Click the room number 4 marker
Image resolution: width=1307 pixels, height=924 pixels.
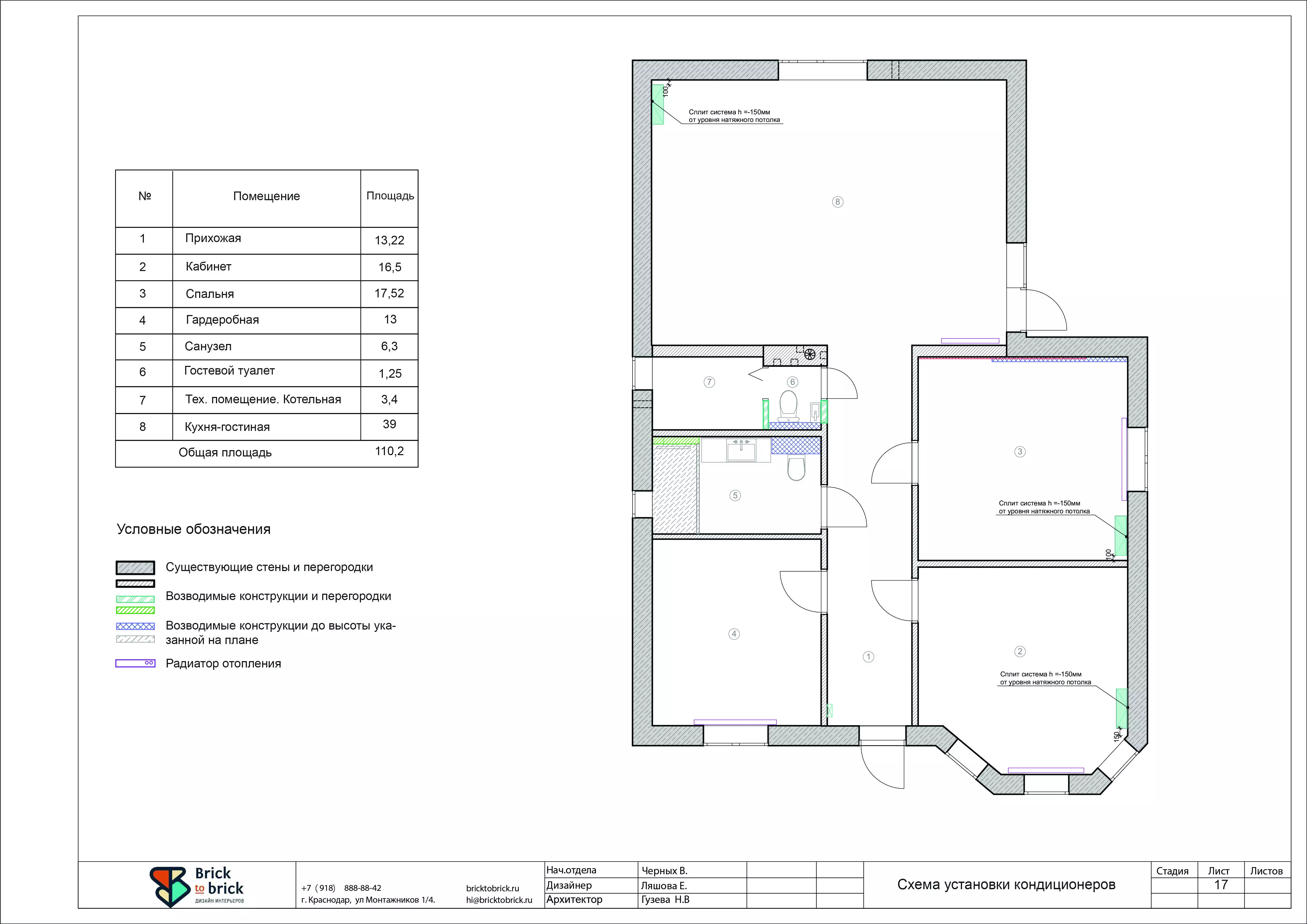click(x=734, y=634)
